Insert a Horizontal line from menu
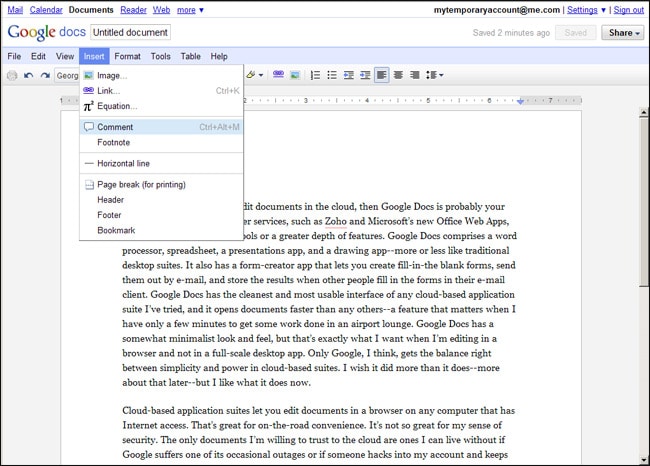Viewport: 650px width, 466px height. tap(161, 163)
